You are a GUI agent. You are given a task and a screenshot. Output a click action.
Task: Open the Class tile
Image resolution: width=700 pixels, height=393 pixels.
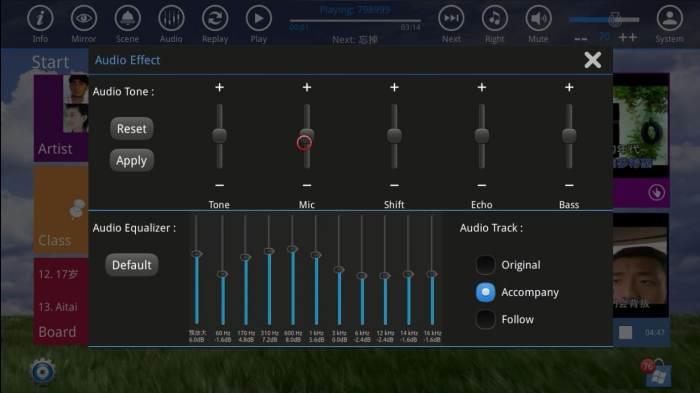tap(61, 210)
